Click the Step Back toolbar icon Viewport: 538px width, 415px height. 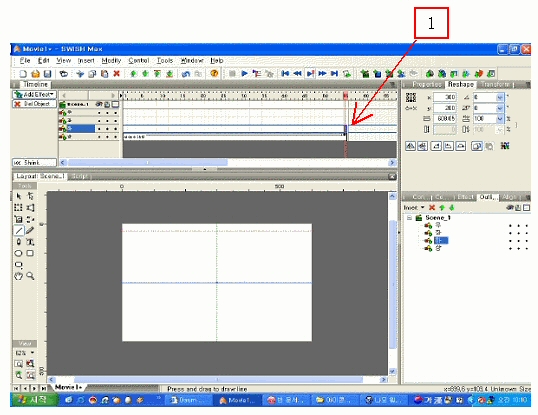(x=297, y=74)
